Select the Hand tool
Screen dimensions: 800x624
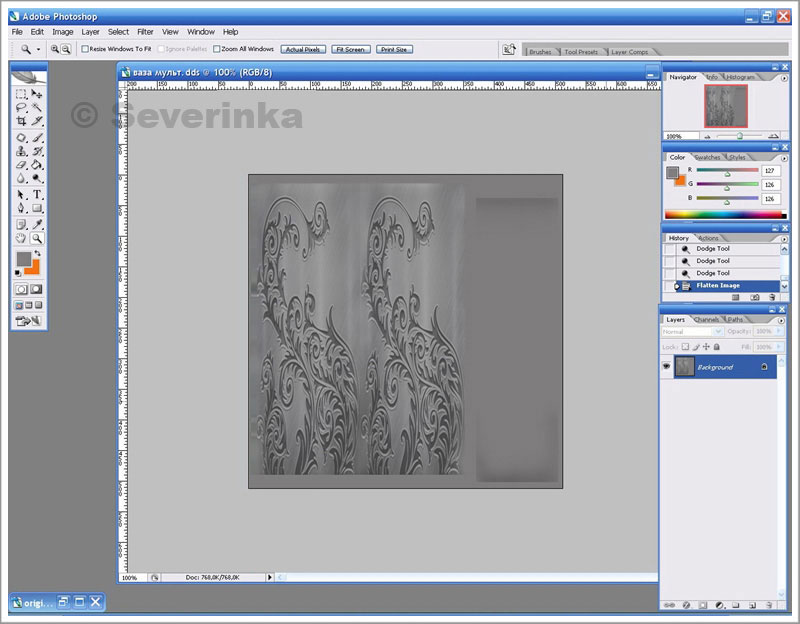(21, 238)
